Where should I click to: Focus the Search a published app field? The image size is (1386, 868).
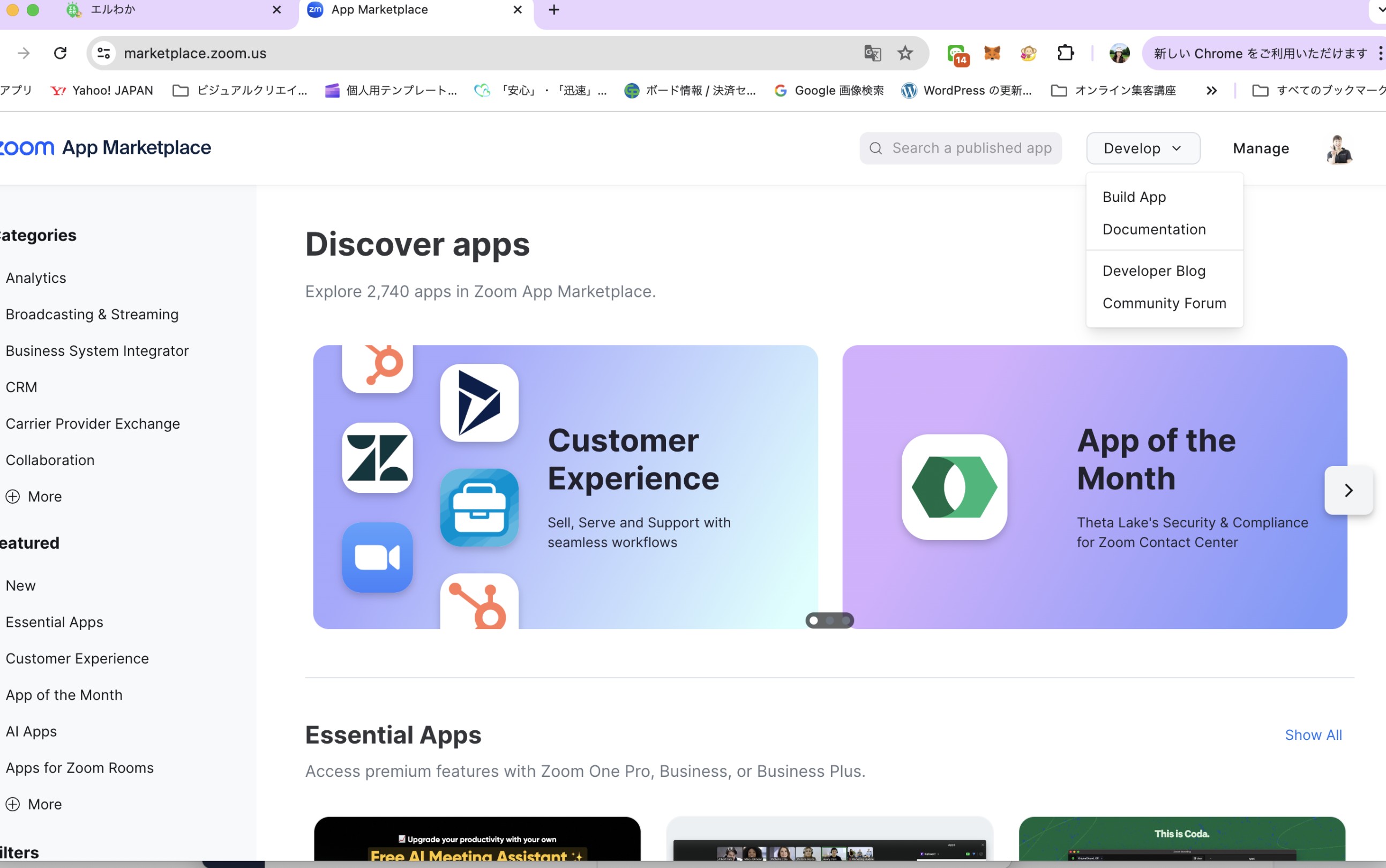(x=960, y=149)
